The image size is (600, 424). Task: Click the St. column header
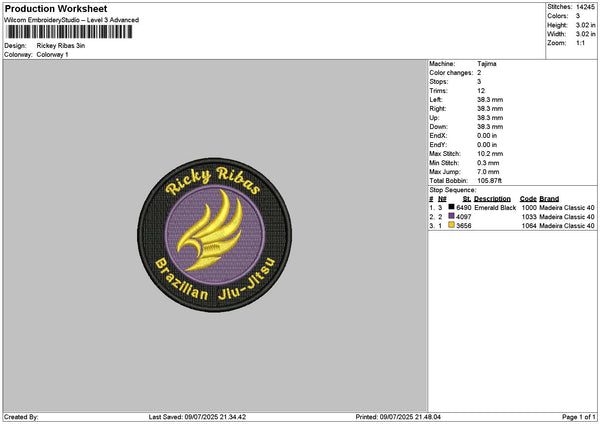467,199
